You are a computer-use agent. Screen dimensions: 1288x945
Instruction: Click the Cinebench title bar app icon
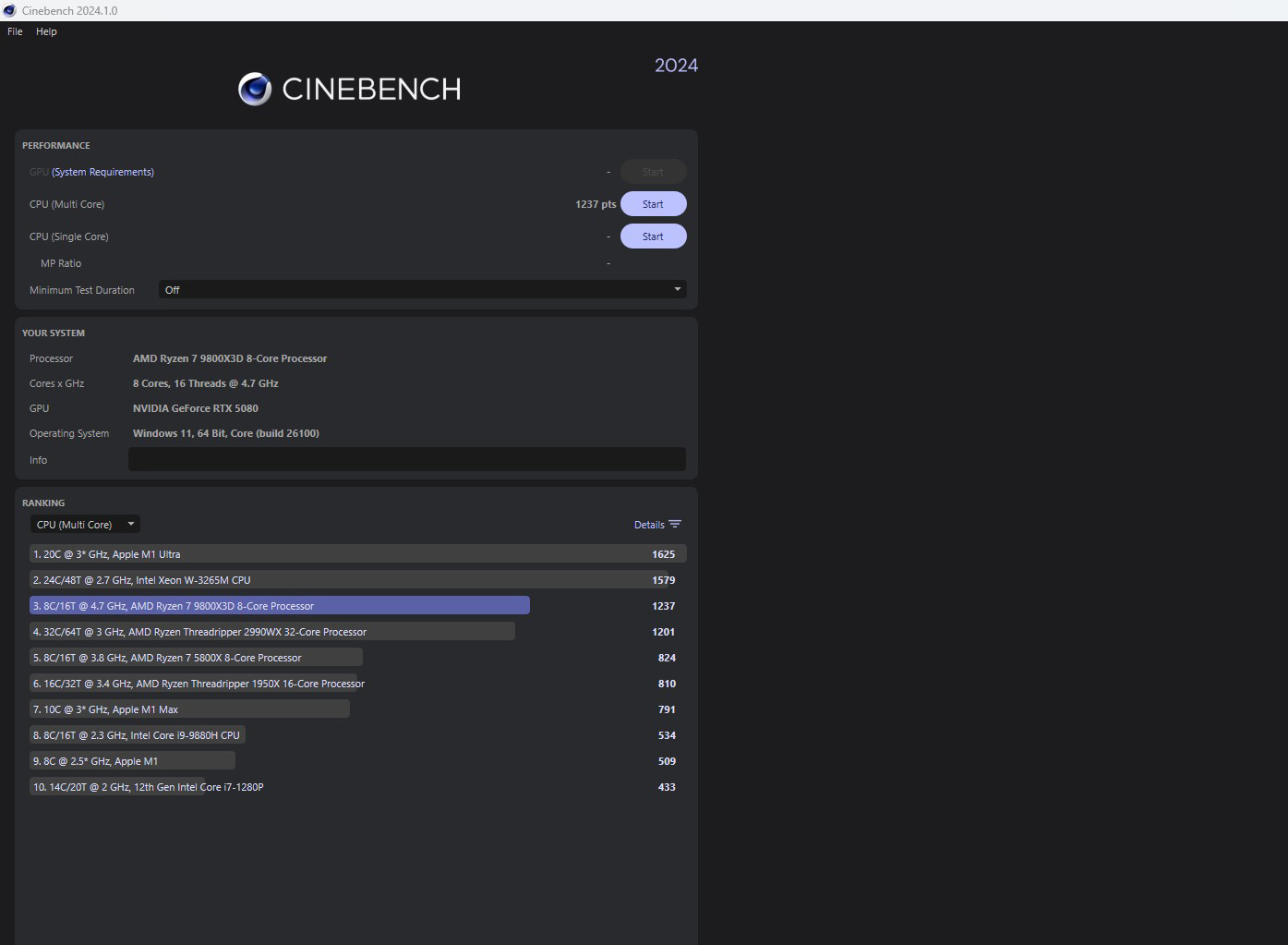tap(10, 10)
